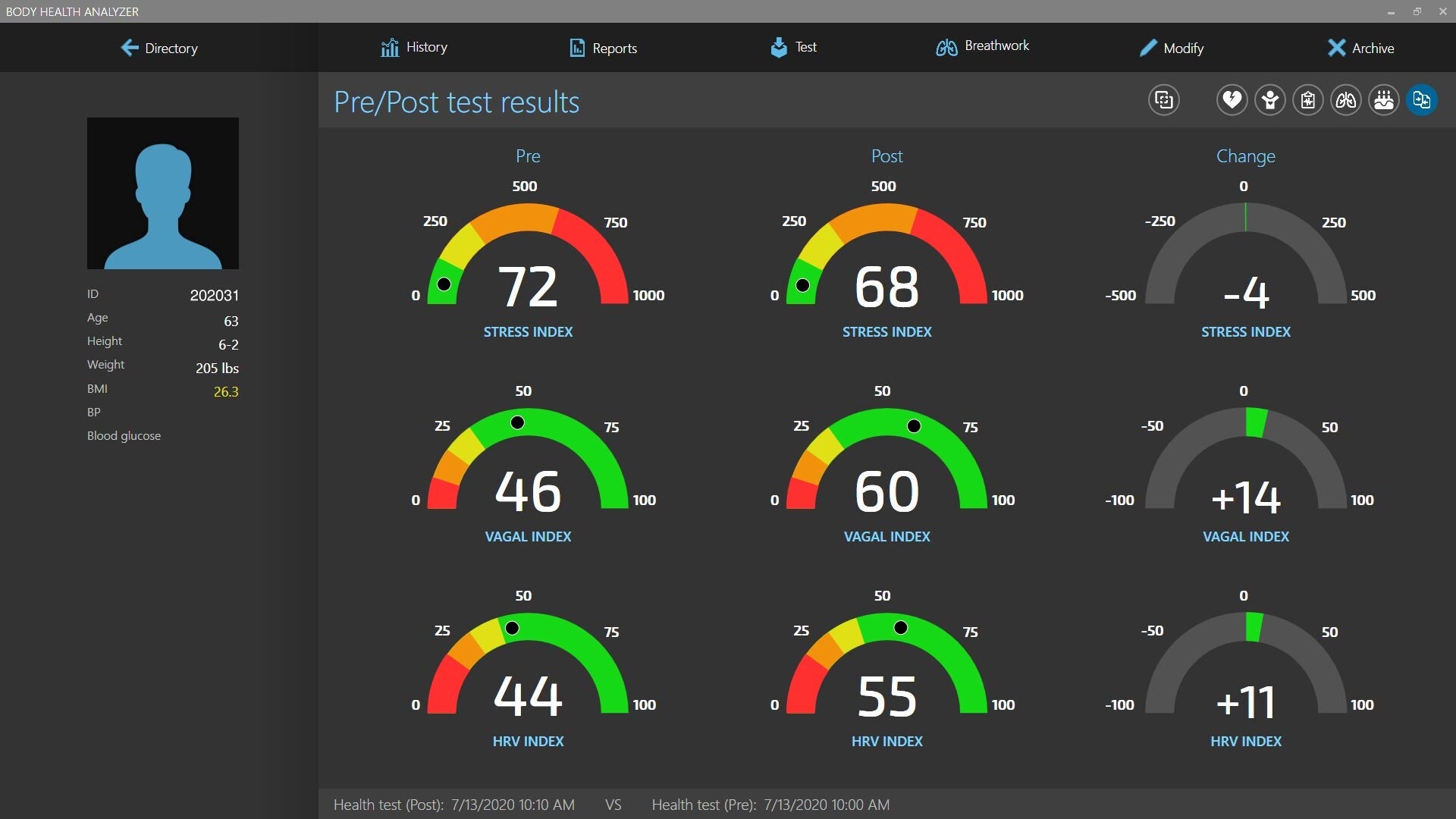The width and height of the screenshot is (1456, 819).
Task: Click the Blood glucose label
Action: click(x=124, y=436)
